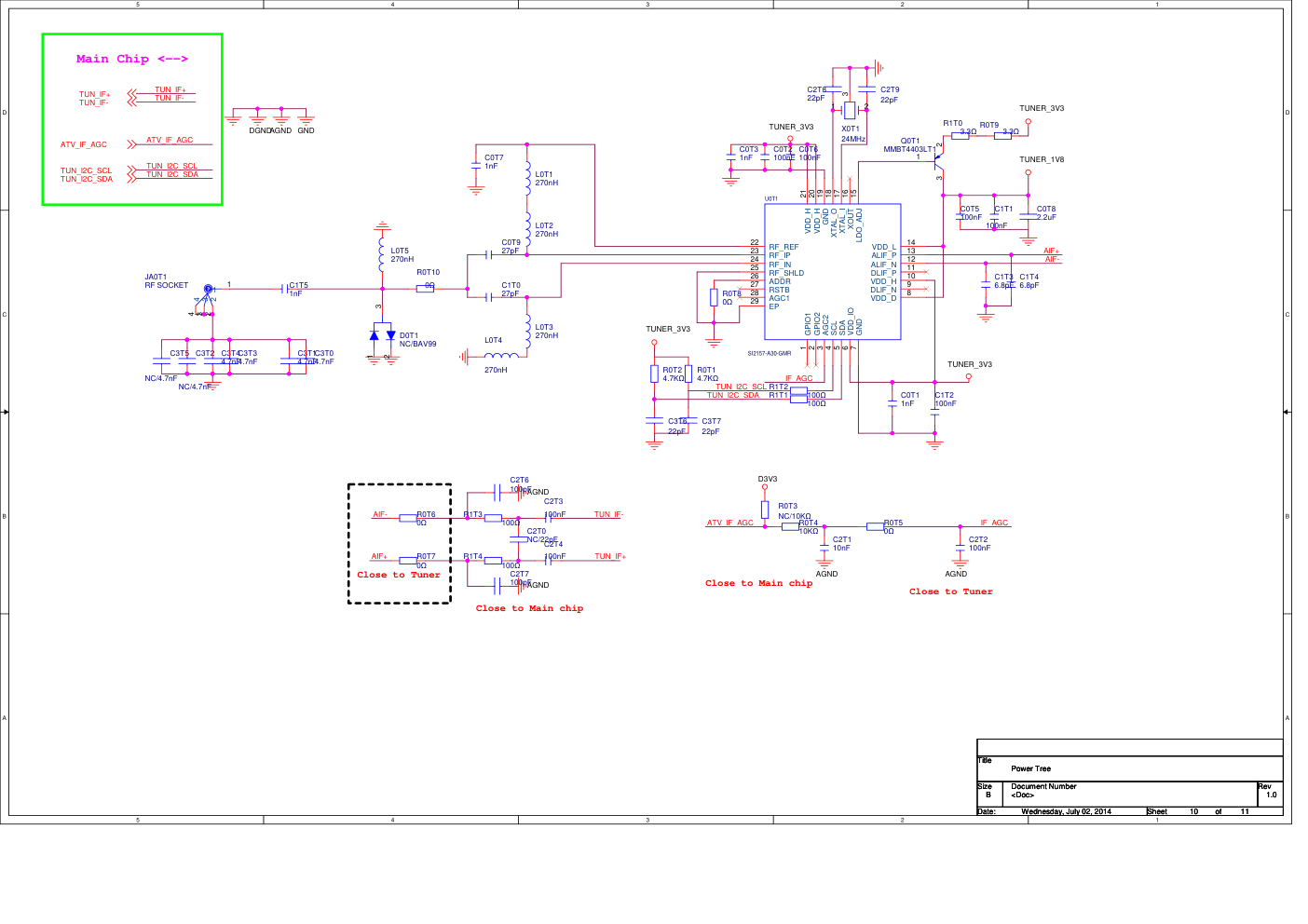This screenshot has height=924, width=1308.
Task: Click the R0T2 4.7KΩ resistor label
Action: pos(673,374)
